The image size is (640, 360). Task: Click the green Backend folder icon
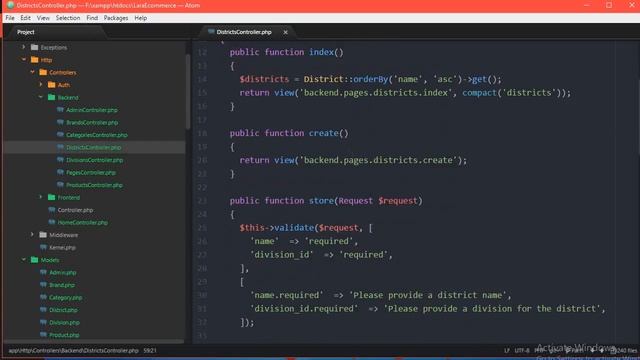(x=51, y=97)
